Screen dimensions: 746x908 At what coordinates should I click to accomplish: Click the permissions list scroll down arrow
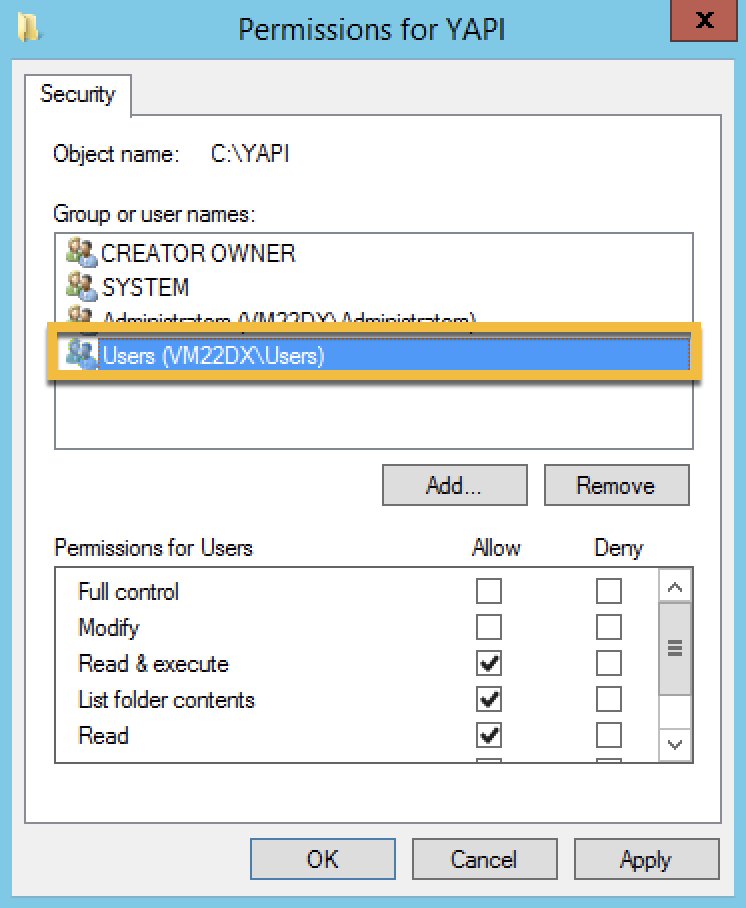674,744
